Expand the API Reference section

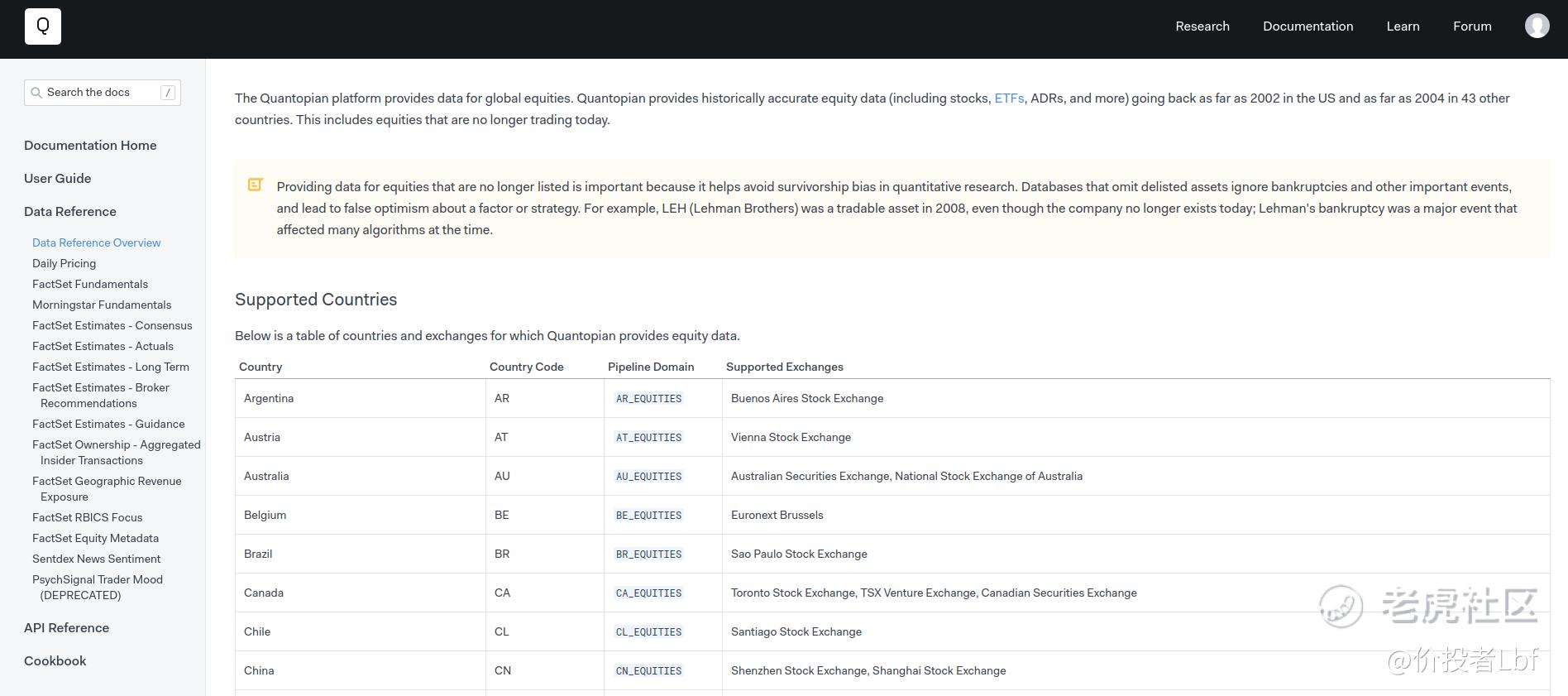(x=67, y=628)
